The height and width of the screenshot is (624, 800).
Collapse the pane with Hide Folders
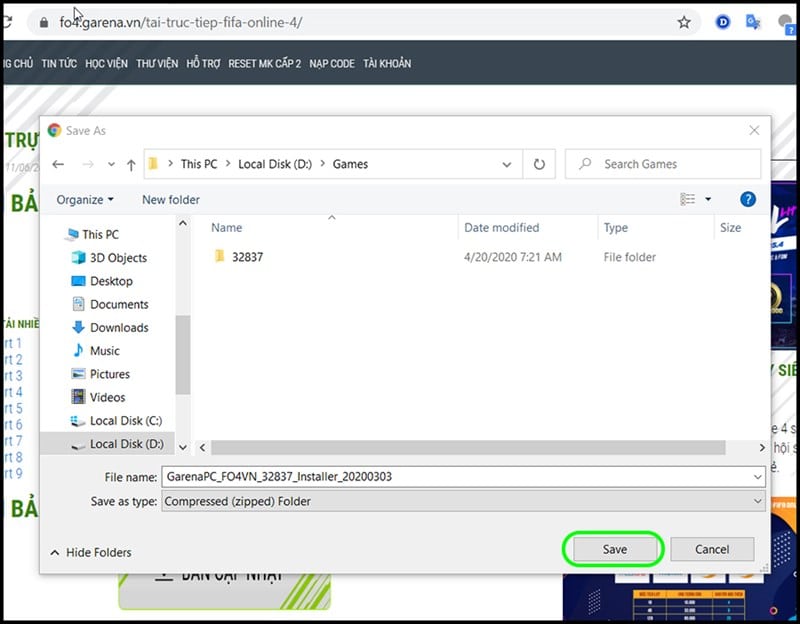[x=91, y=552]
